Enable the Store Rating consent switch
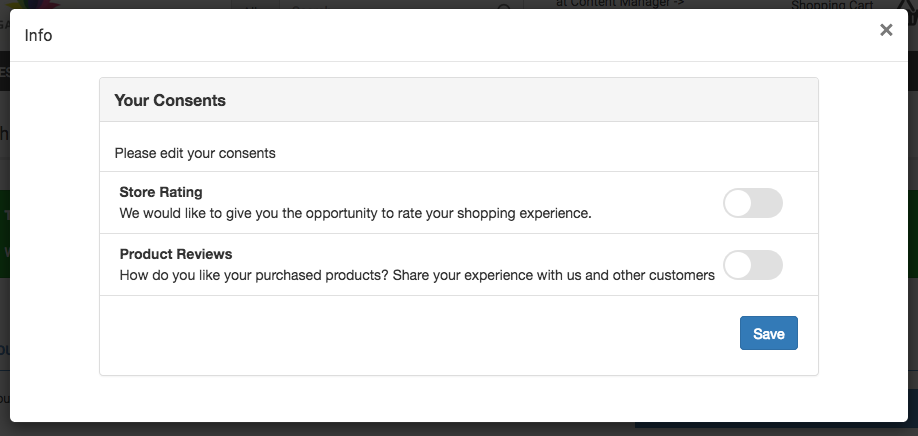Screen dimensions: 918x436 (753, 203)
